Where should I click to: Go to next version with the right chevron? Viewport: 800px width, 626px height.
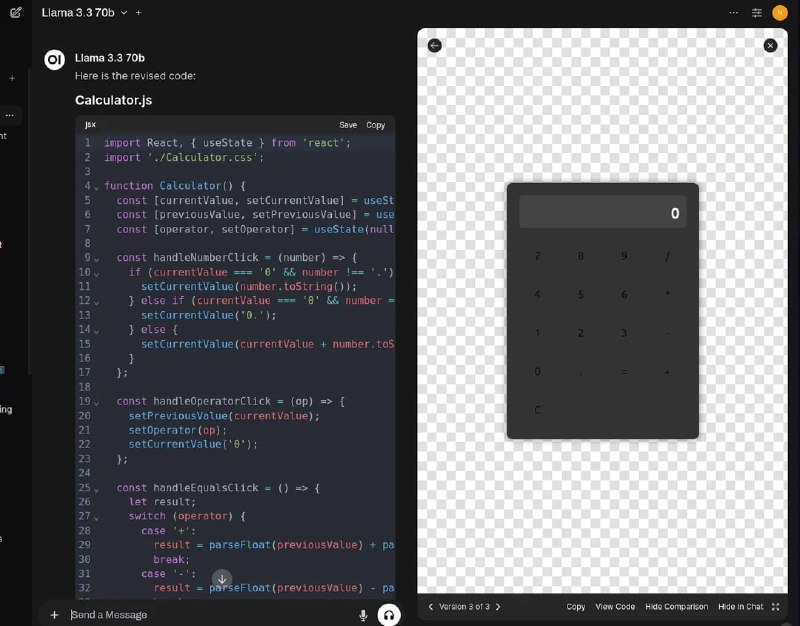[x=497, y=606]
